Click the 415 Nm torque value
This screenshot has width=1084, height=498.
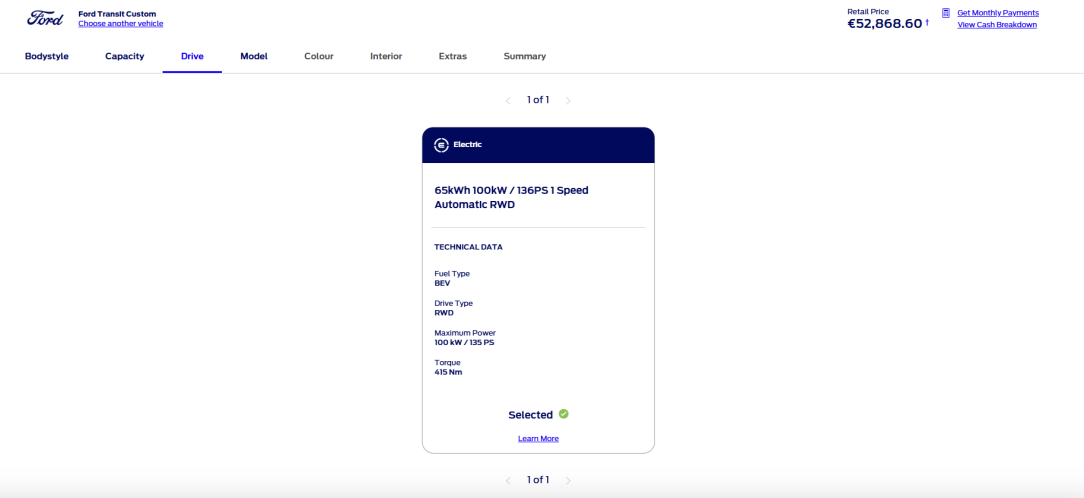click(448, 372)
